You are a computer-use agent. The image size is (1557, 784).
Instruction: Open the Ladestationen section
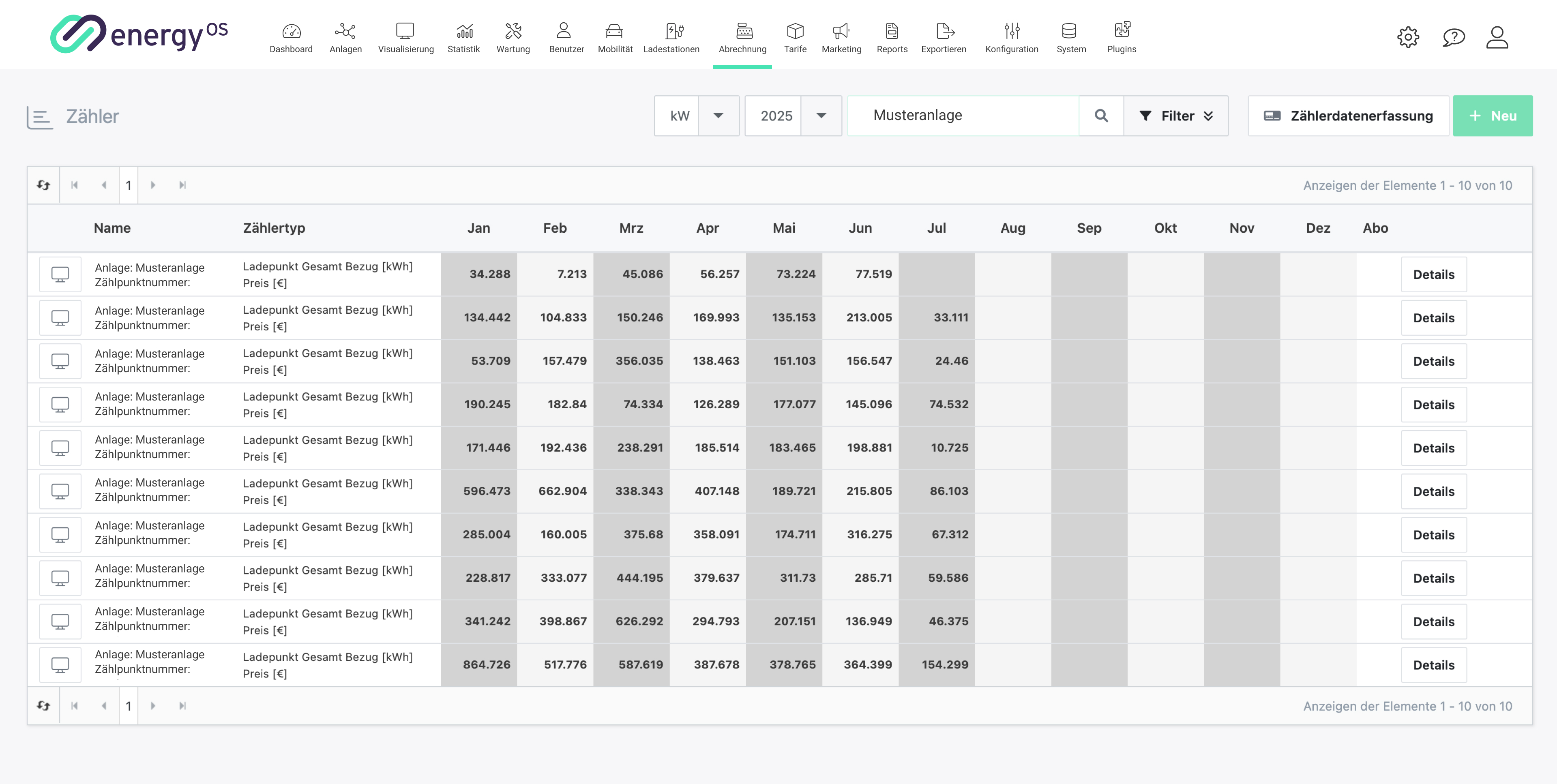point(671,37)
